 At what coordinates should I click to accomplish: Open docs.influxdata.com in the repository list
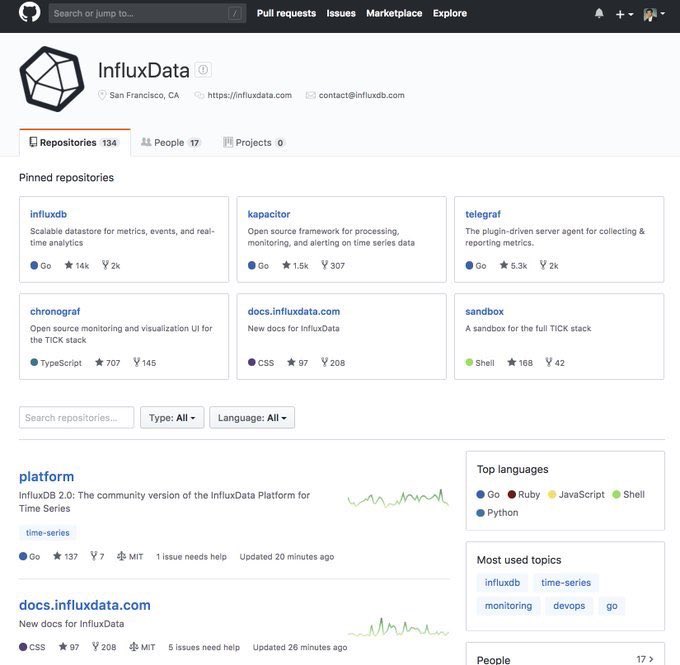point(85,605)
